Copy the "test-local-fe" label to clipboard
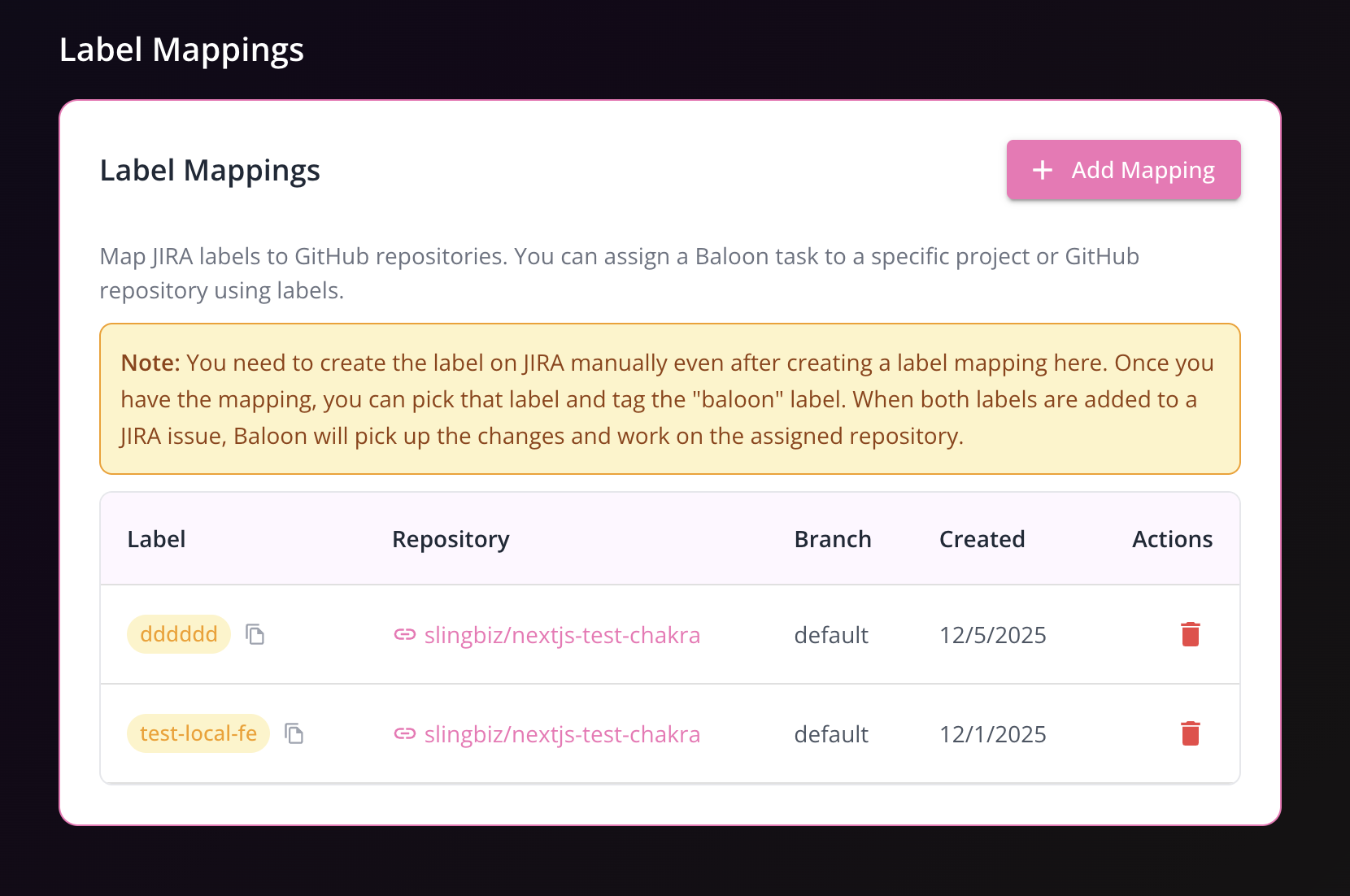Screen dimensions: 1350x896 pos(294,733)
